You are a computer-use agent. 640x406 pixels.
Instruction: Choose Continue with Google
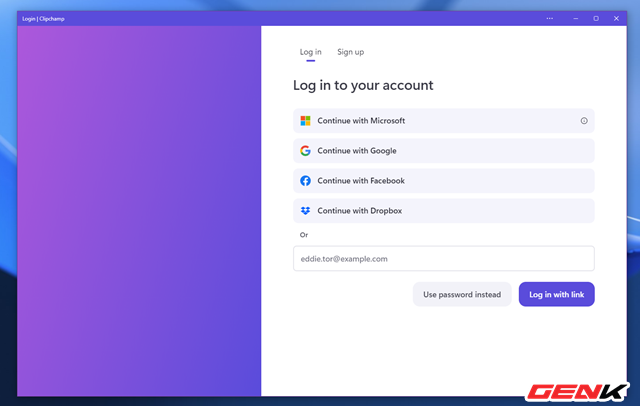point(444,151)
